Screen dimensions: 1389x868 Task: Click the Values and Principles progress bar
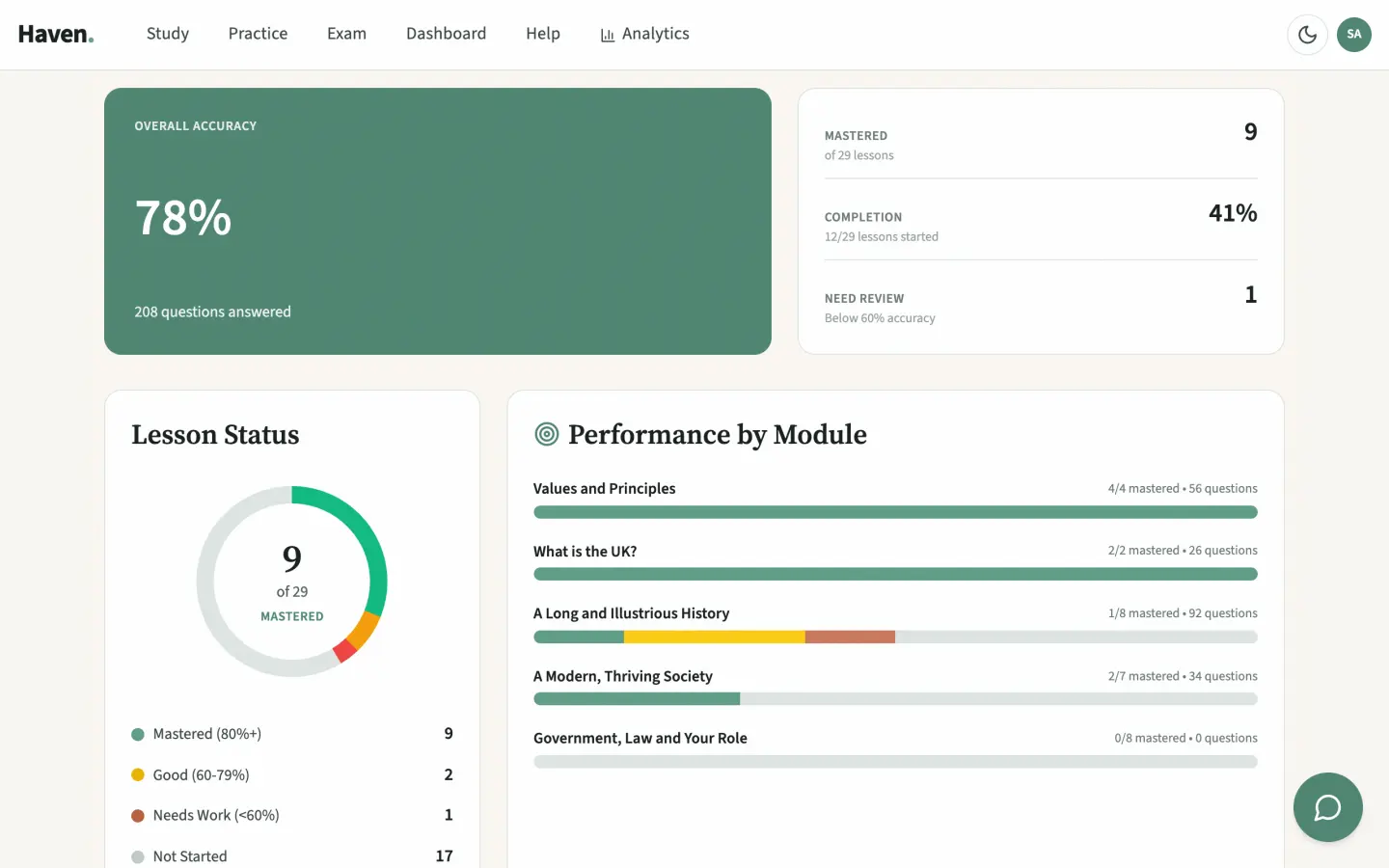click(895, 512)
